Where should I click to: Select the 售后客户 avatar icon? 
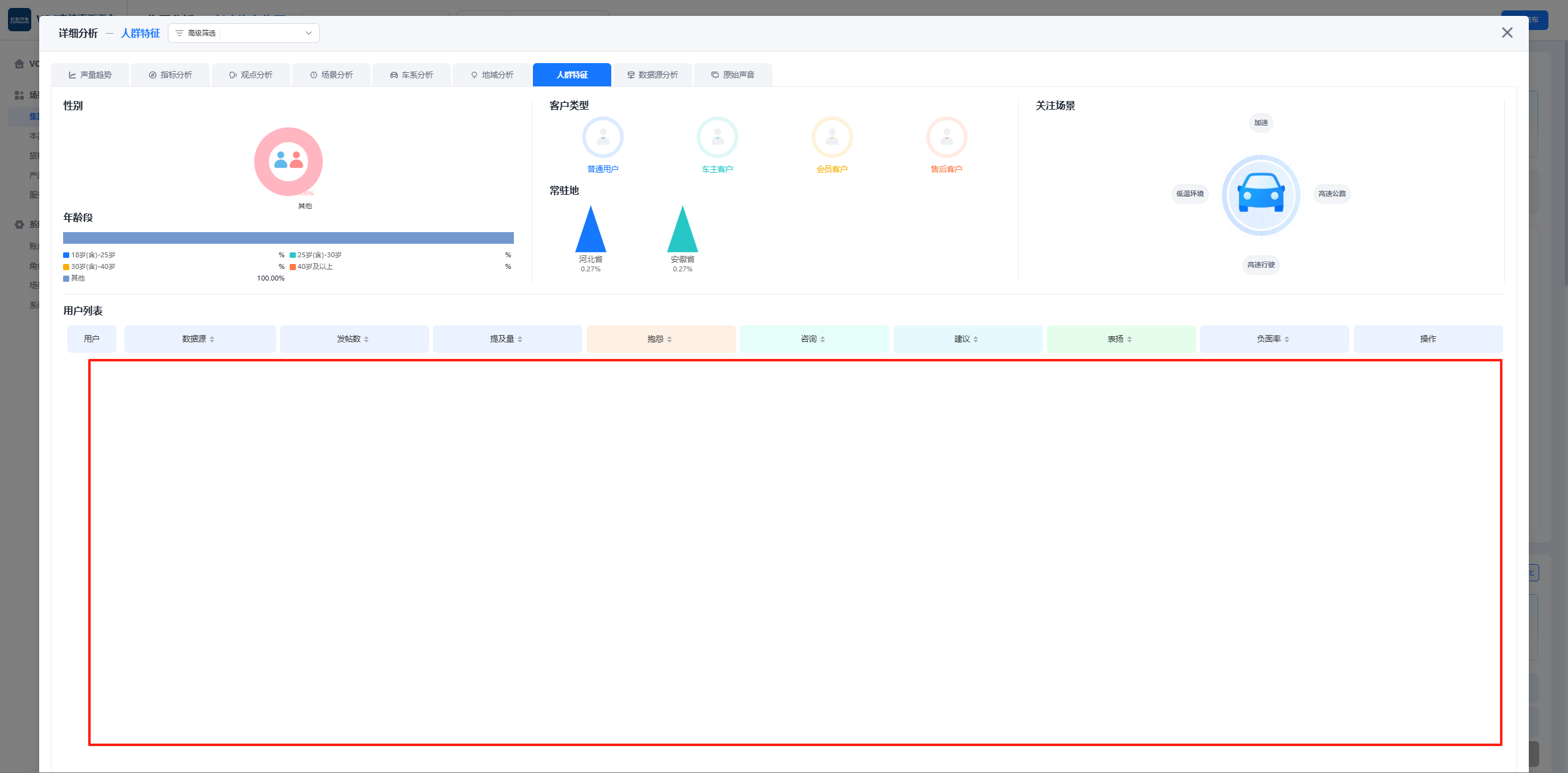point(946,138)
